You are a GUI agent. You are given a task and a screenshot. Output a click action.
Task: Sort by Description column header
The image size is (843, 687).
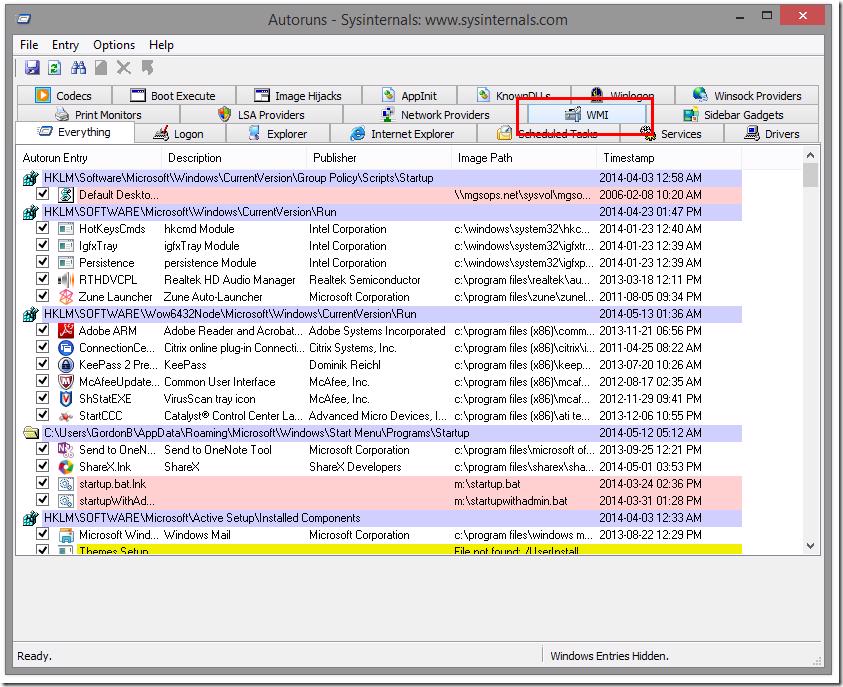pos(234,158)
